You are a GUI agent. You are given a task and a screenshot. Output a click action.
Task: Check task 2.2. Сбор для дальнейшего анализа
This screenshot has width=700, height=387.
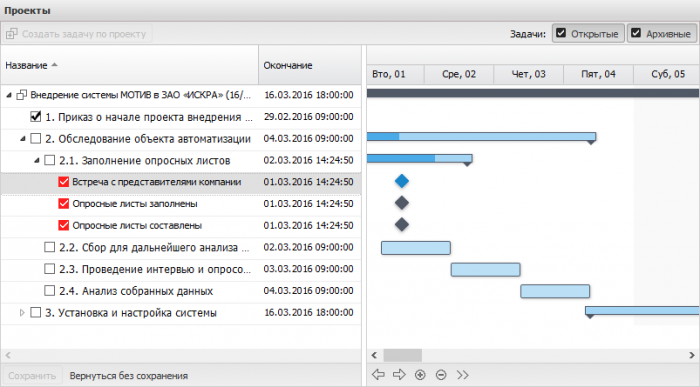pos(50,247)
